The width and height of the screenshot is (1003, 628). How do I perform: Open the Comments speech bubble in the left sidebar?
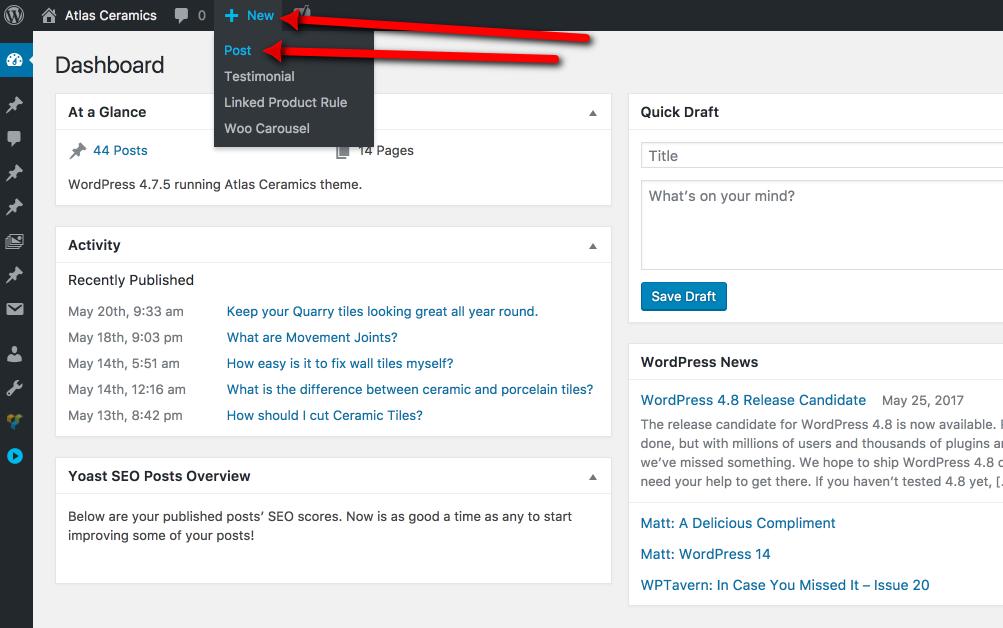click(14, 138)
